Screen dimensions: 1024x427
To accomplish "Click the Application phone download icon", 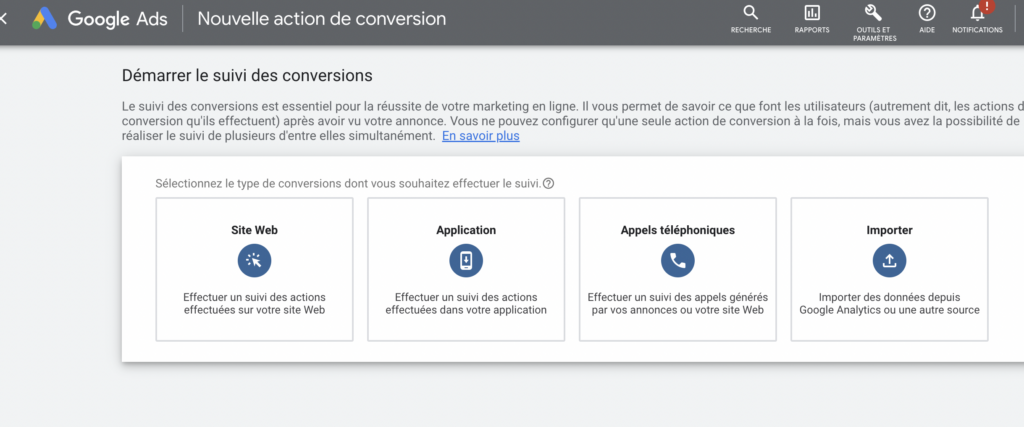I will point(466,261).
